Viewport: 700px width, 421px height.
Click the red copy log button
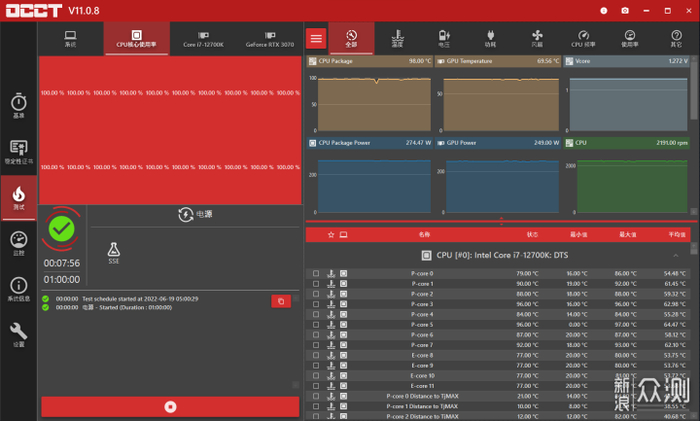281,301
